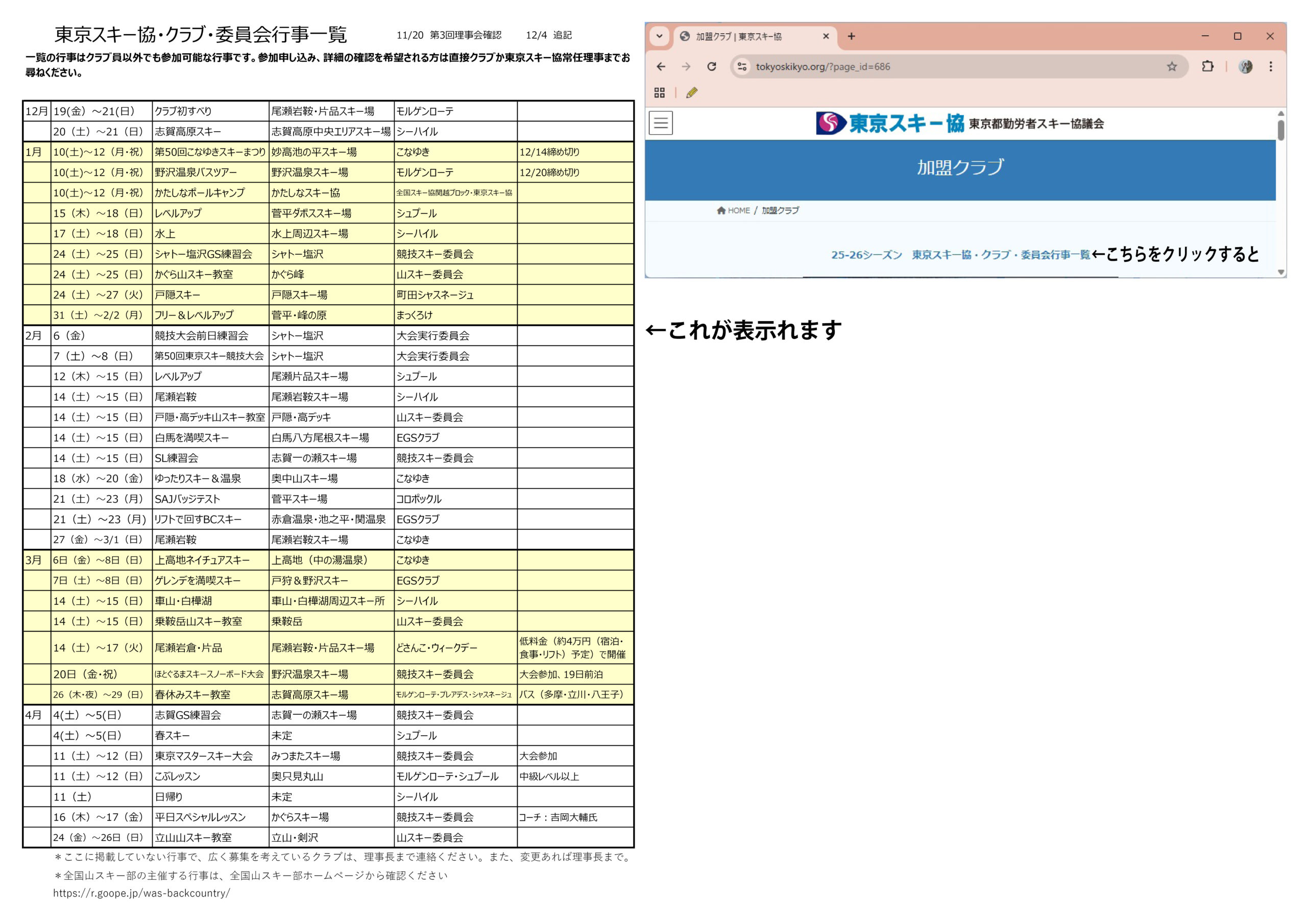Open a new tab with plus button
The image size is (1307, 924).
(851, 36)
